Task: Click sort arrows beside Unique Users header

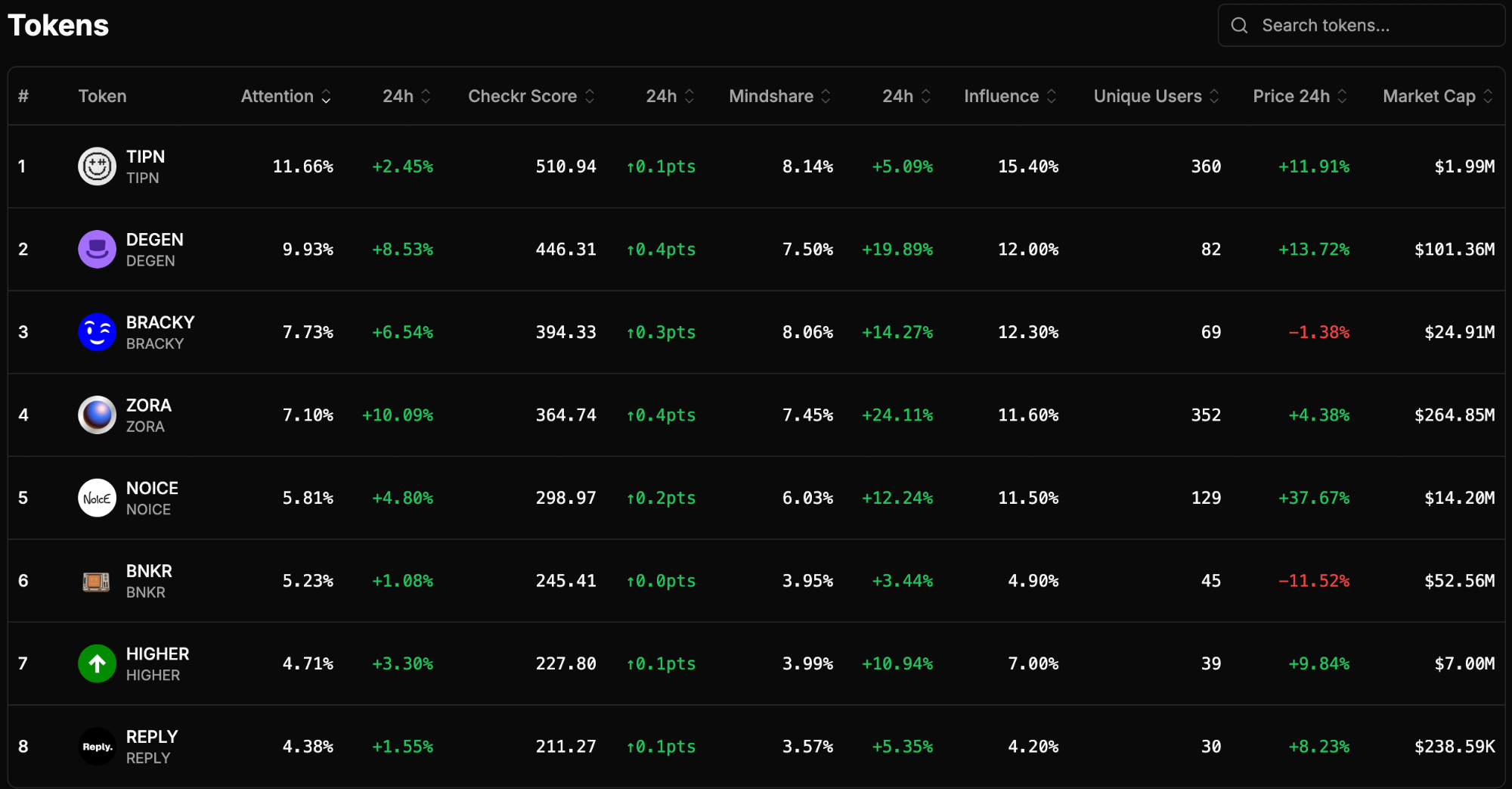Action: click(1214, 97)
